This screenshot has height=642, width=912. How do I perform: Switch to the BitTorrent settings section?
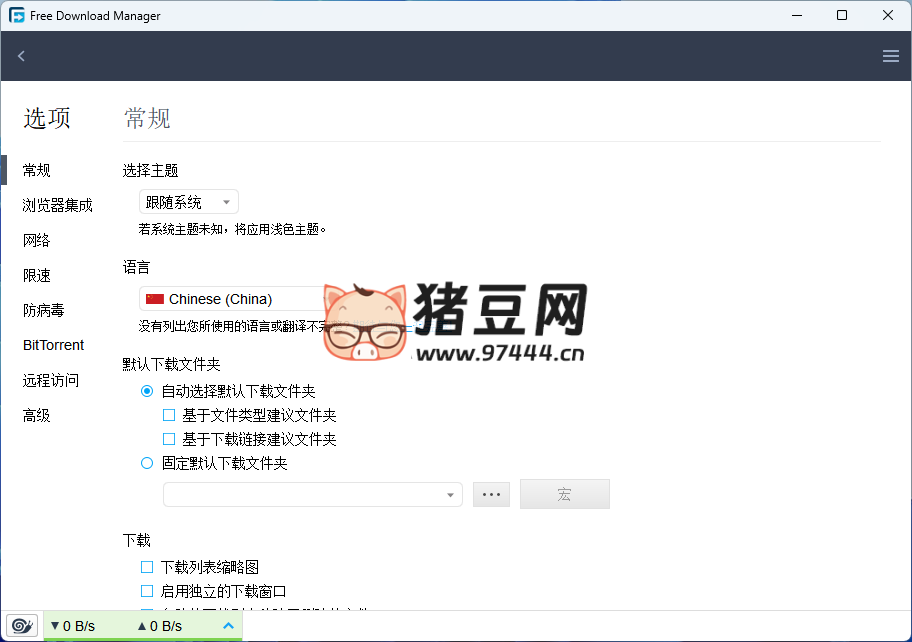click(54, 345)
